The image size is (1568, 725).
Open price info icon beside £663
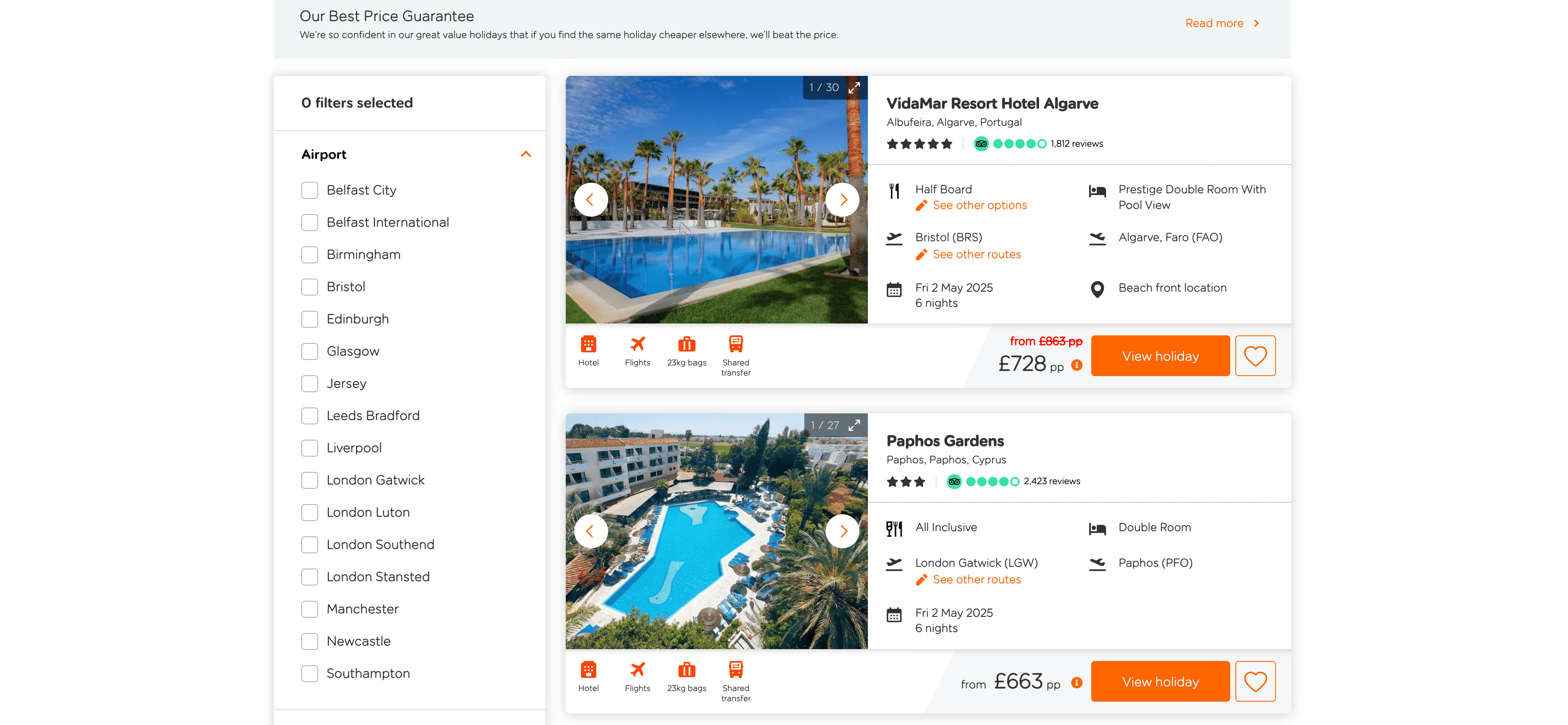tap(1077, 683)
